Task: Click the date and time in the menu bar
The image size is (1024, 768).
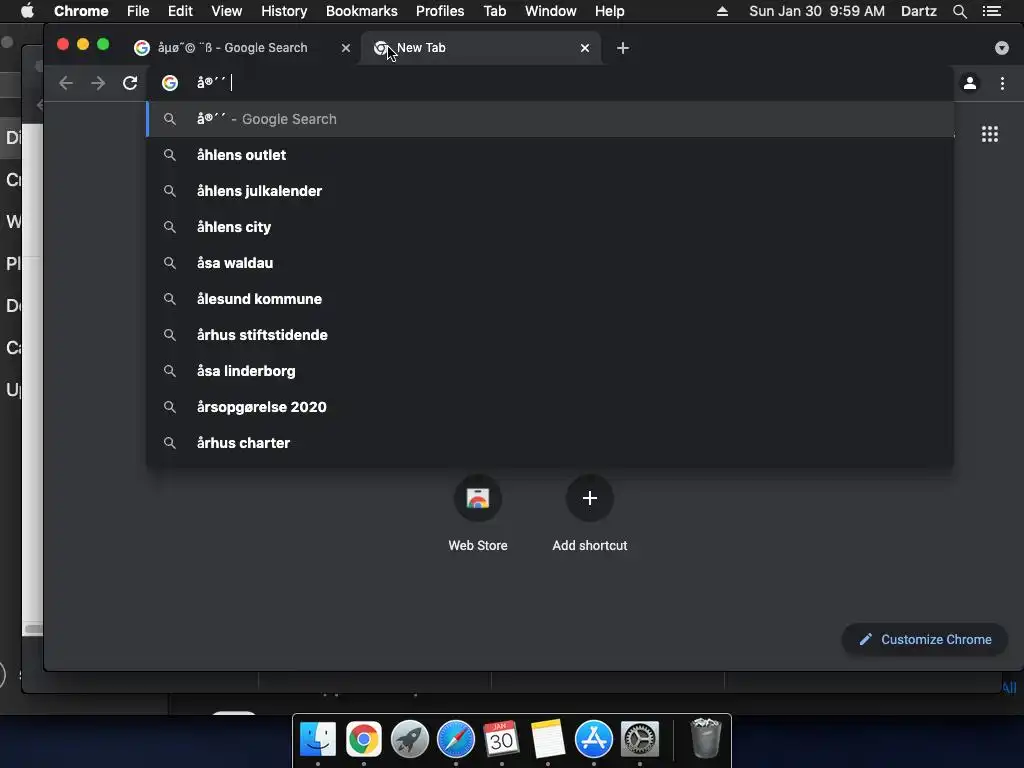Action: (817, 11)
